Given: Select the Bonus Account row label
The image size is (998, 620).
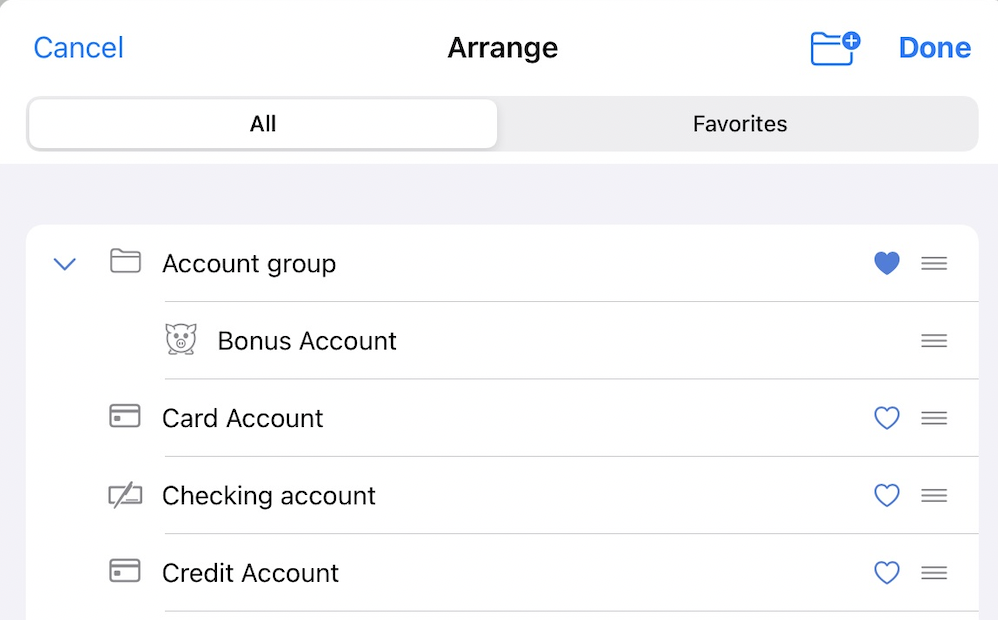Looking at the screenshot, I should point(307,341).
